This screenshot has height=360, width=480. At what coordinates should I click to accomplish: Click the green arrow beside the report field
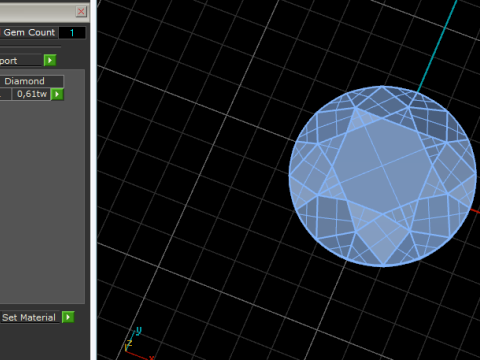click(x=50, y=60)
